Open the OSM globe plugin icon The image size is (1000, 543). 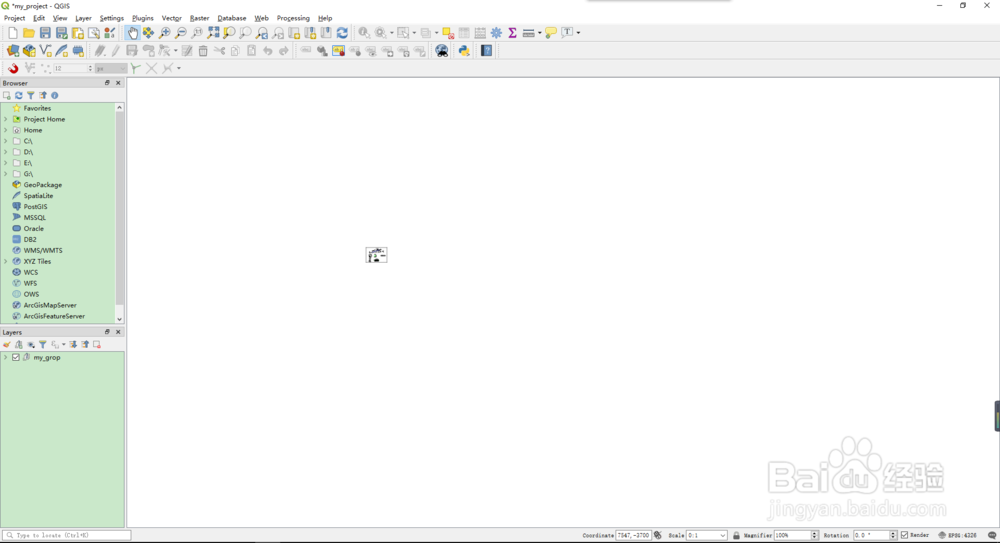(441, 51)
